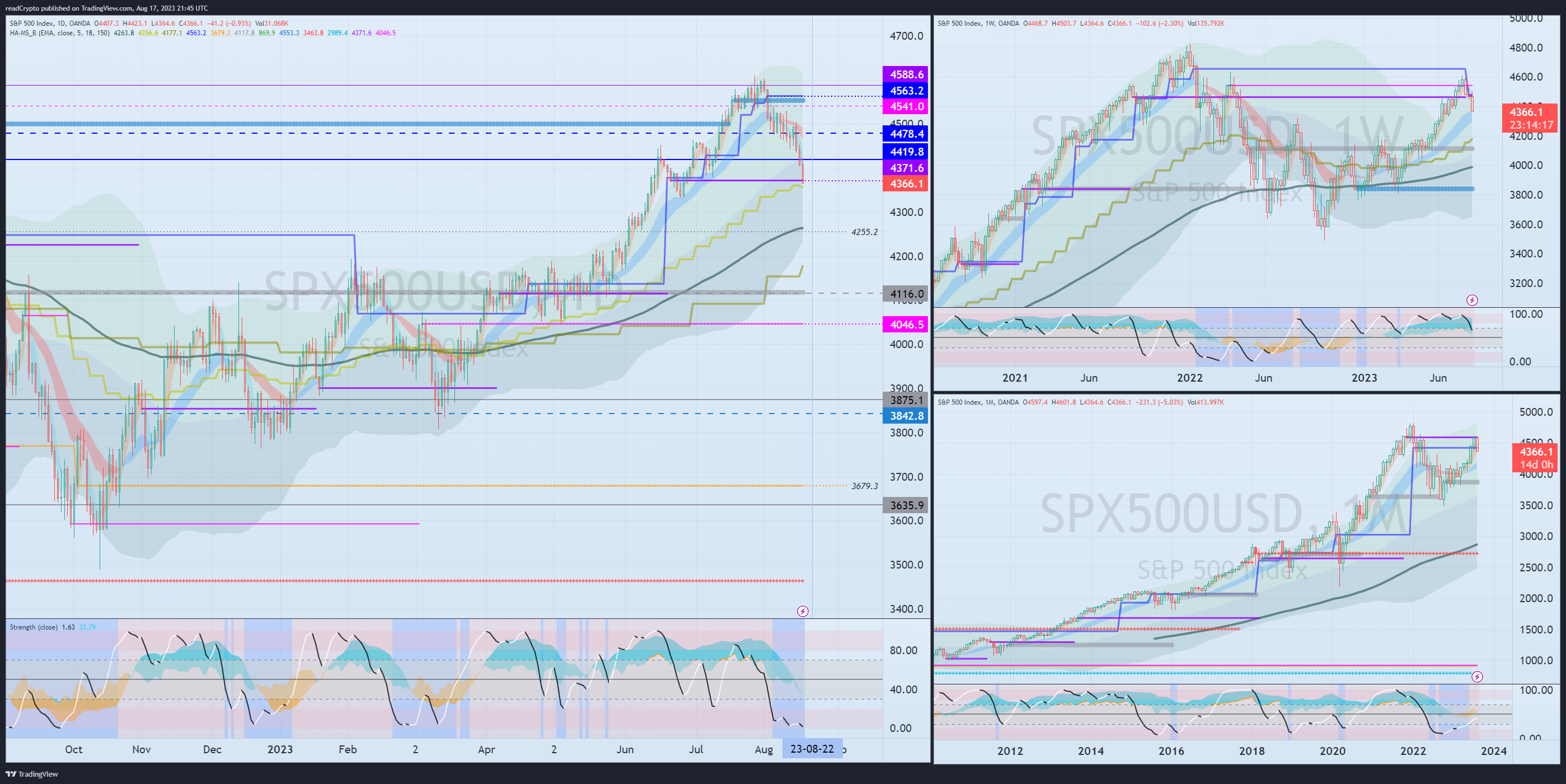
Task: Click 4800.0 on the weekly price scale
Action: point(1526,48)
